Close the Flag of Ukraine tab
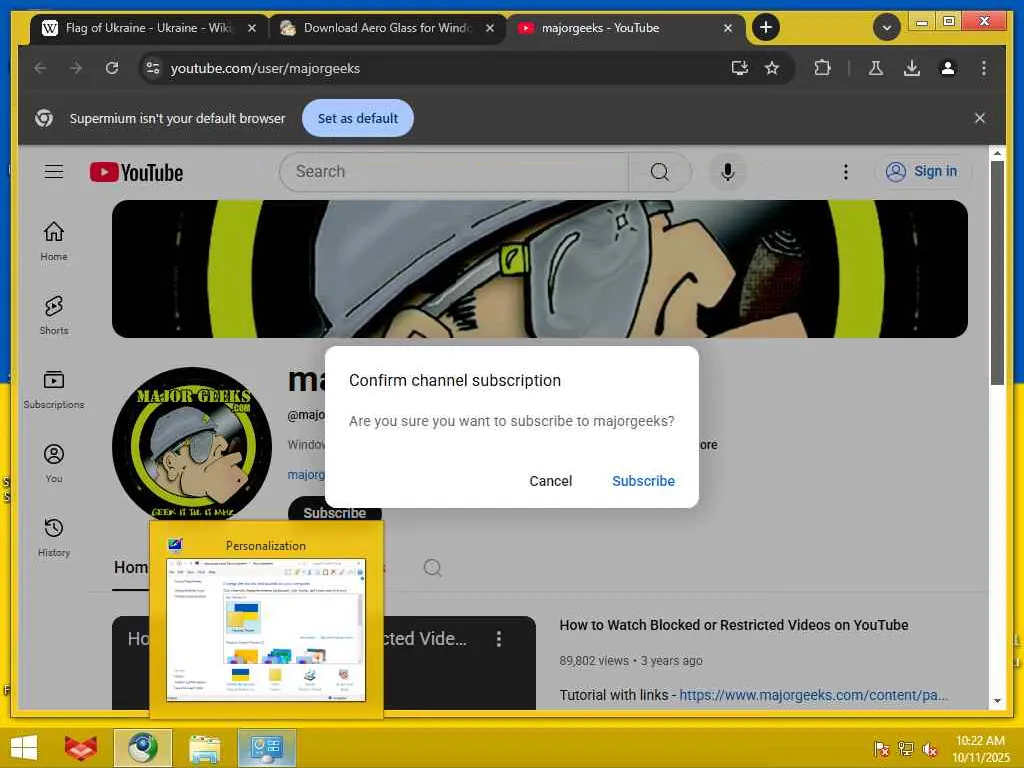Screen dimensions: 1024x768 [251, 28]
